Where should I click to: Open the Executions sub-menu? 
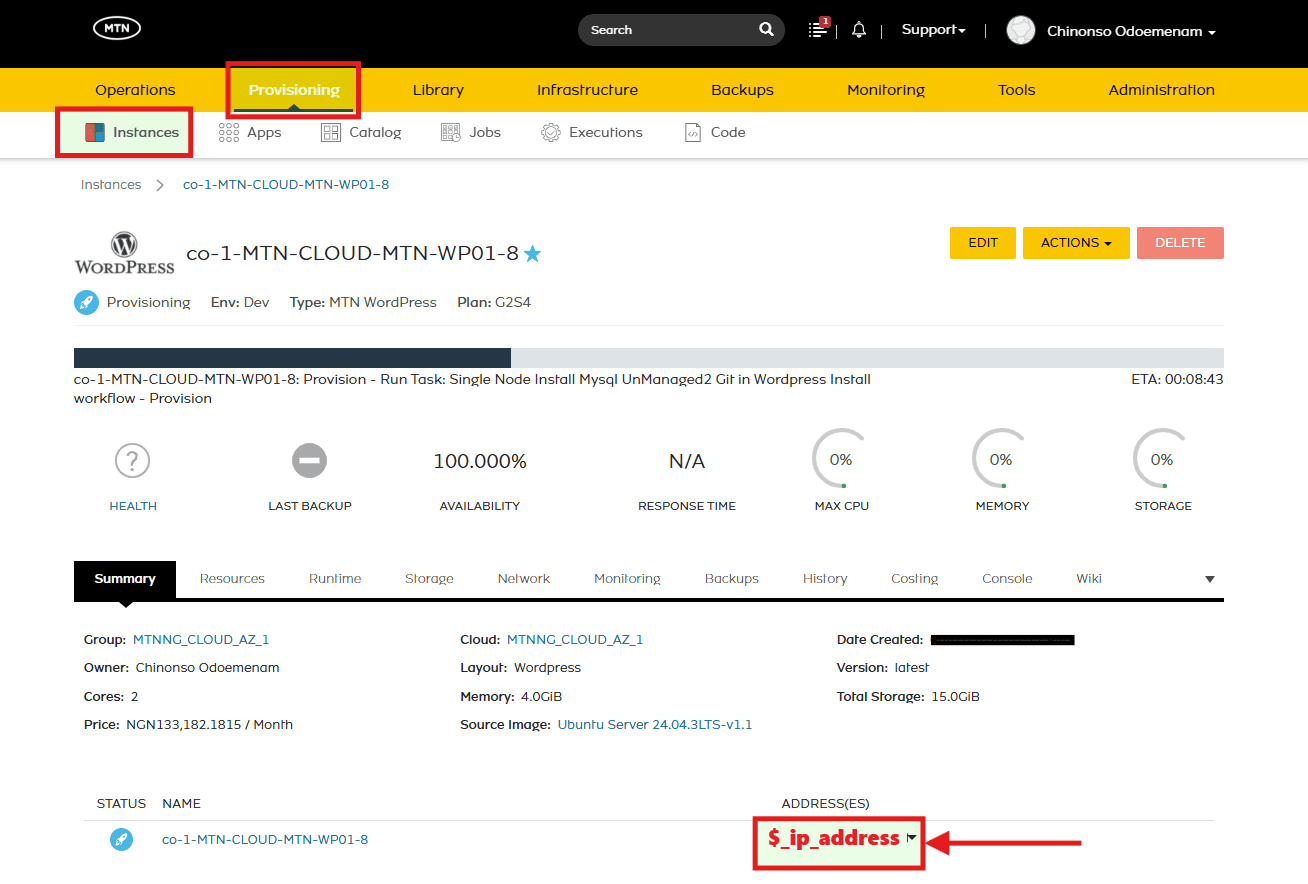coord(592,132)
